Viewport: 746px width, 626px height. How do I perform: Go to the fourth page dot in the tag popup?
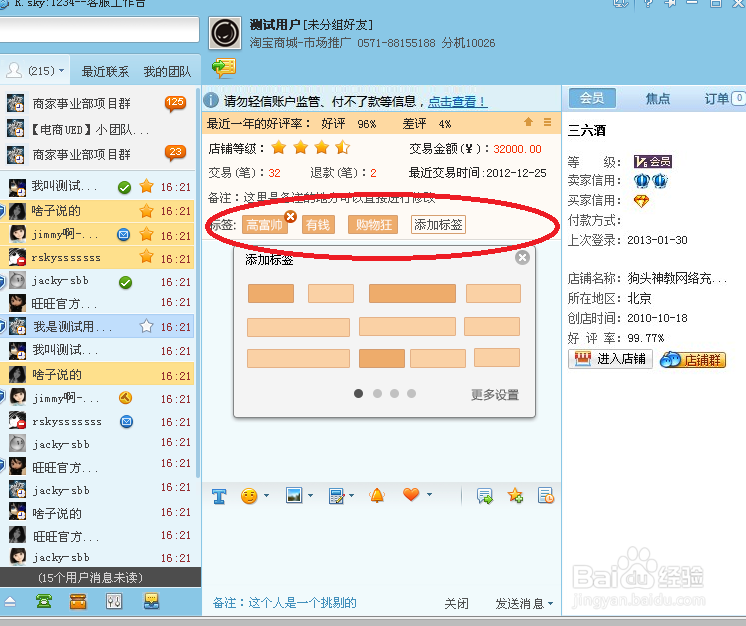click(412, 393)
